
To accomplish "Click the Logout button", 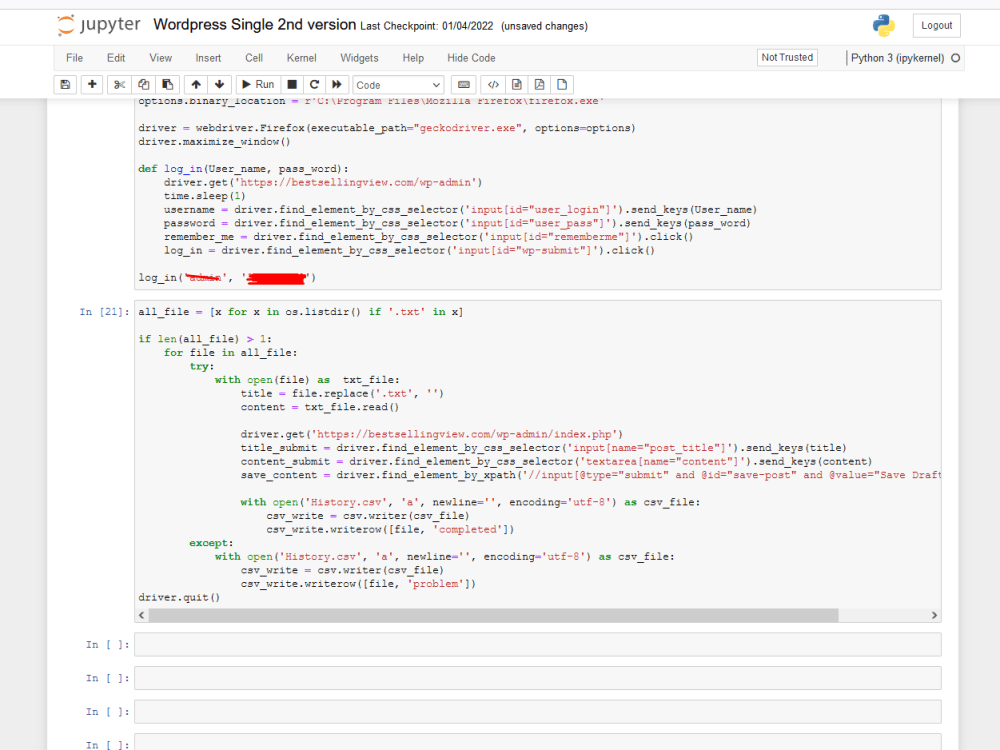I will click(936, 26).
